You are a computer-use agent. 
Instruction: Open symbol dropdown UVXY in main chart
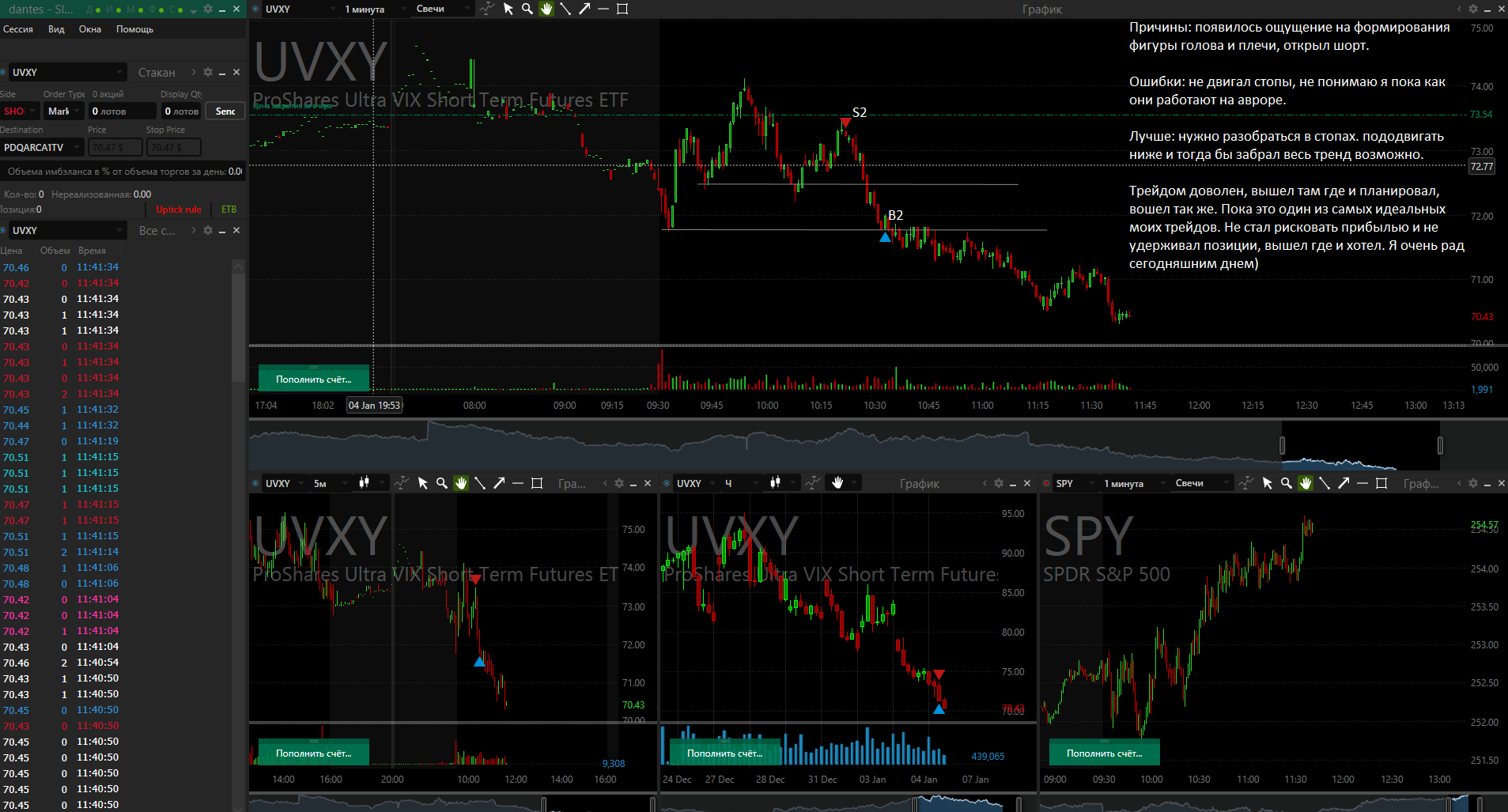[300, 9]
